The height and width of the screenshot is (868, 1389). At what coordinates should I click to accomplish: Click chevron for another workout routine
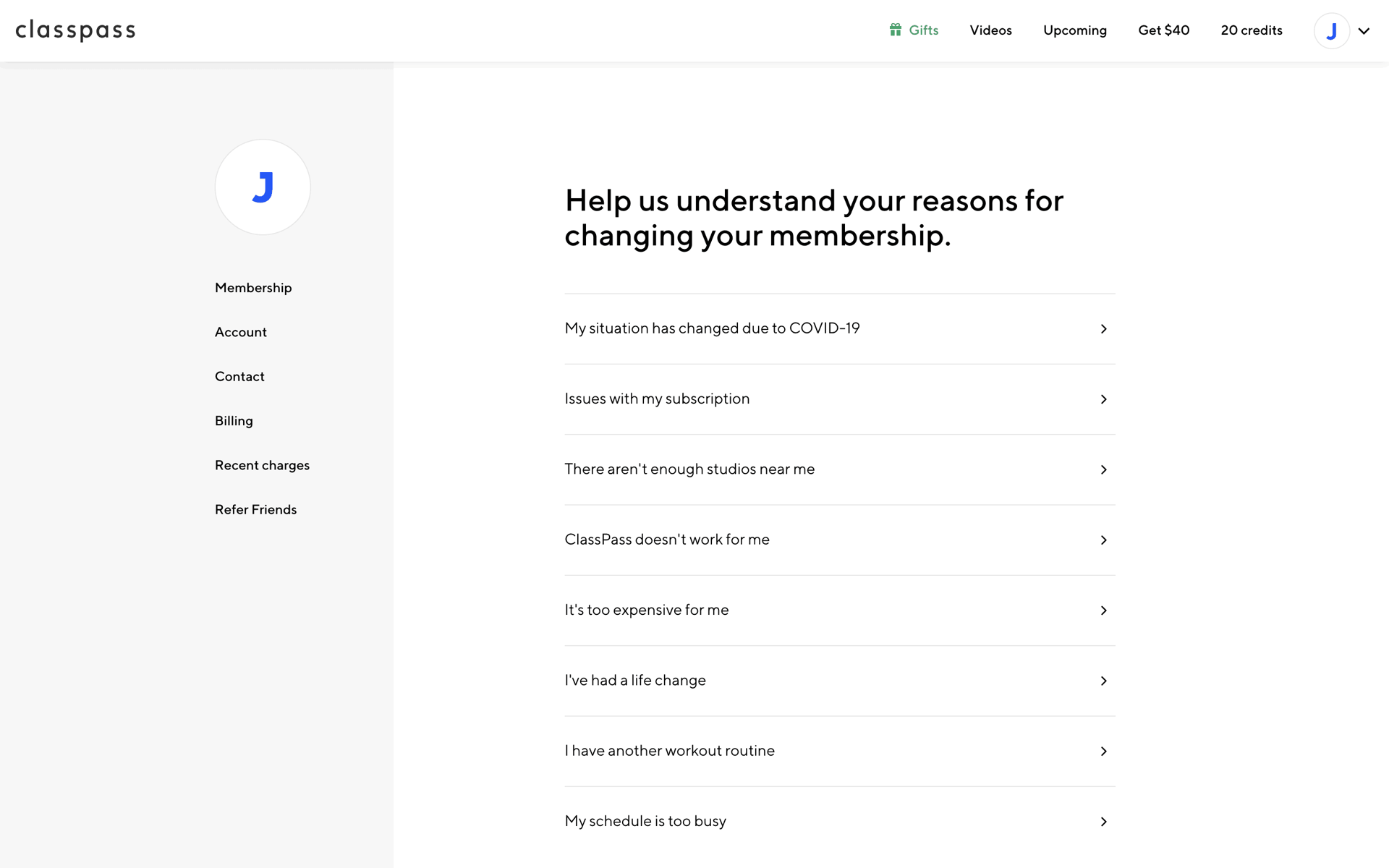tap(1103, 752)
